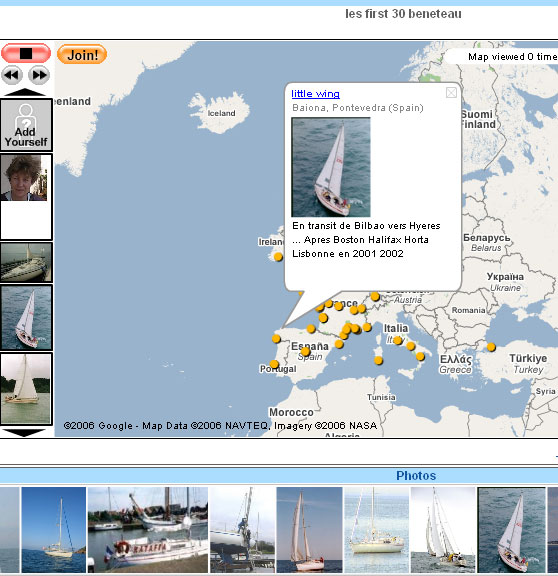
Task: Click Baiona, Pontevedra (Spain) location text
Action: 358,108
